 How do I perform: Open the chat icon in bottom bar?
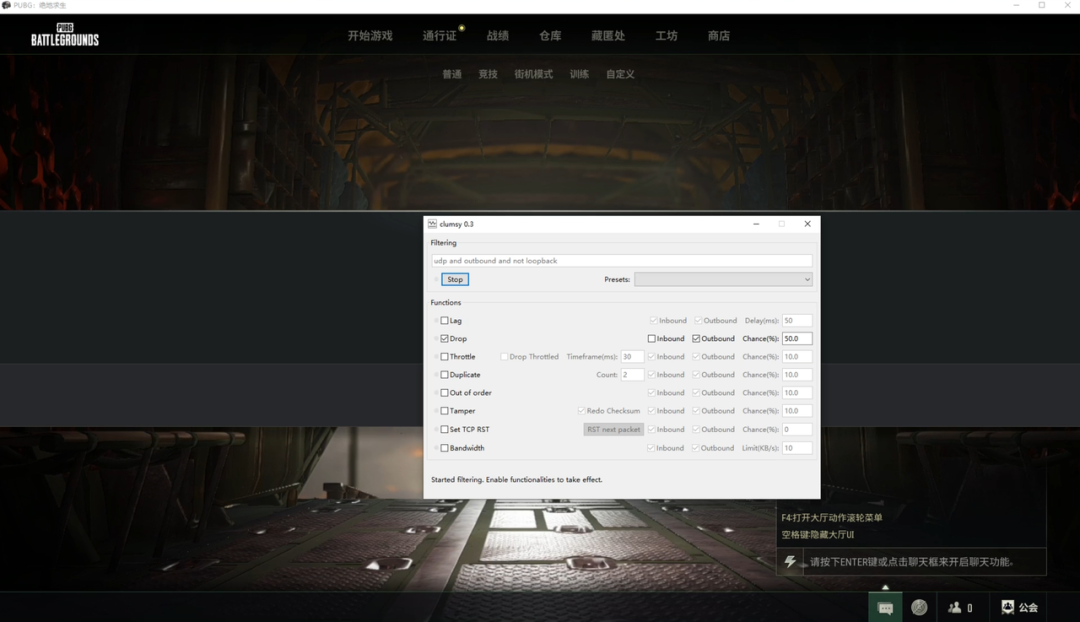[885, 608]
